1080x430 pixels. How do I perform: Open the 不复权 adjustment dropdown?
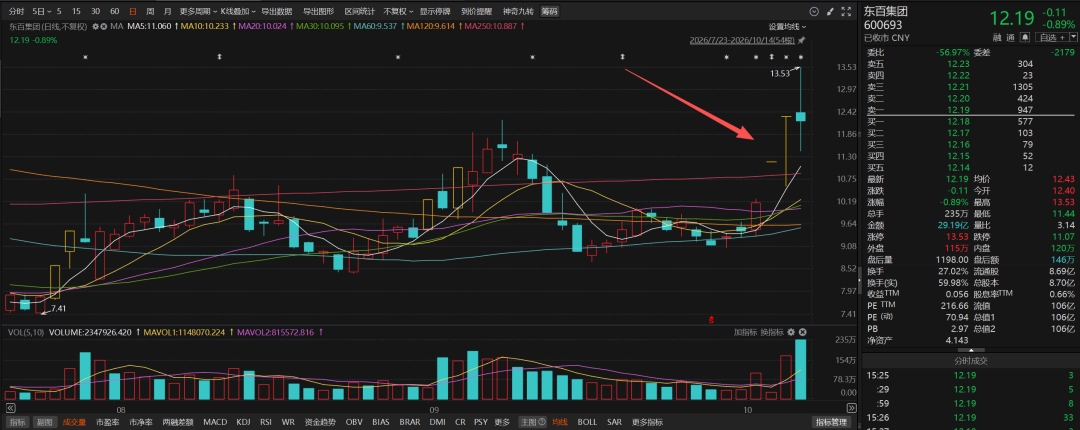(397, 12)
